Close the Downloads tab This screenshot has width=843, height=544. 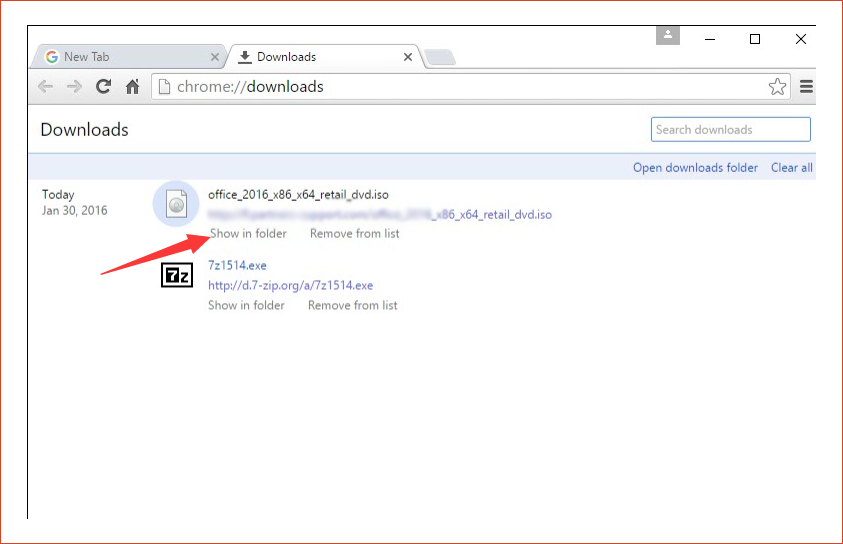click(407, 57)
